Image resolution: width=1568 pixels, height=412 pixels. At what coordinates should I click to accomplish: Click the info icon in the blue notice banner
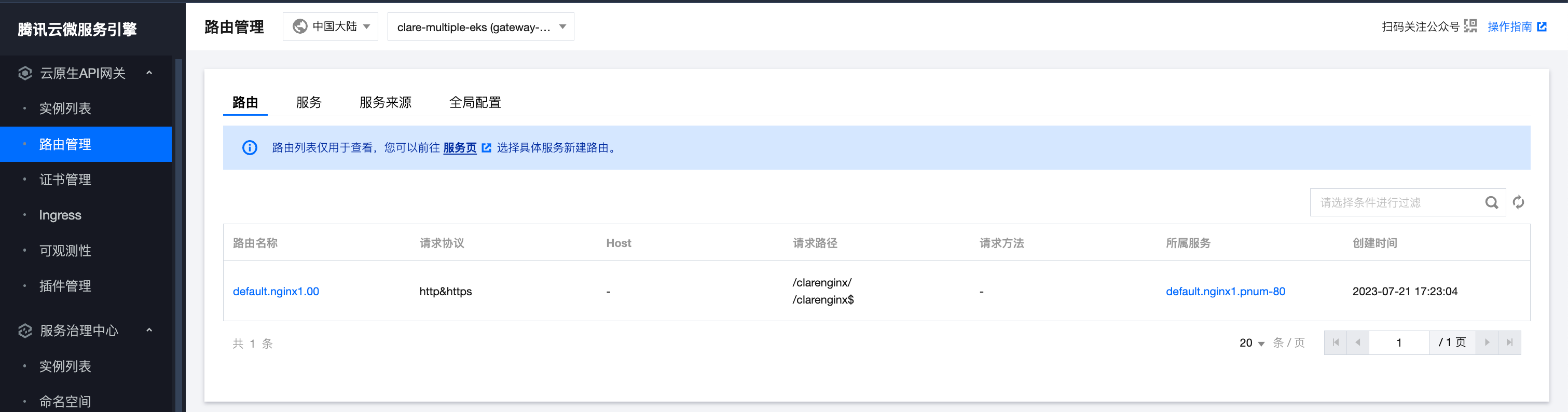point(250,147)
